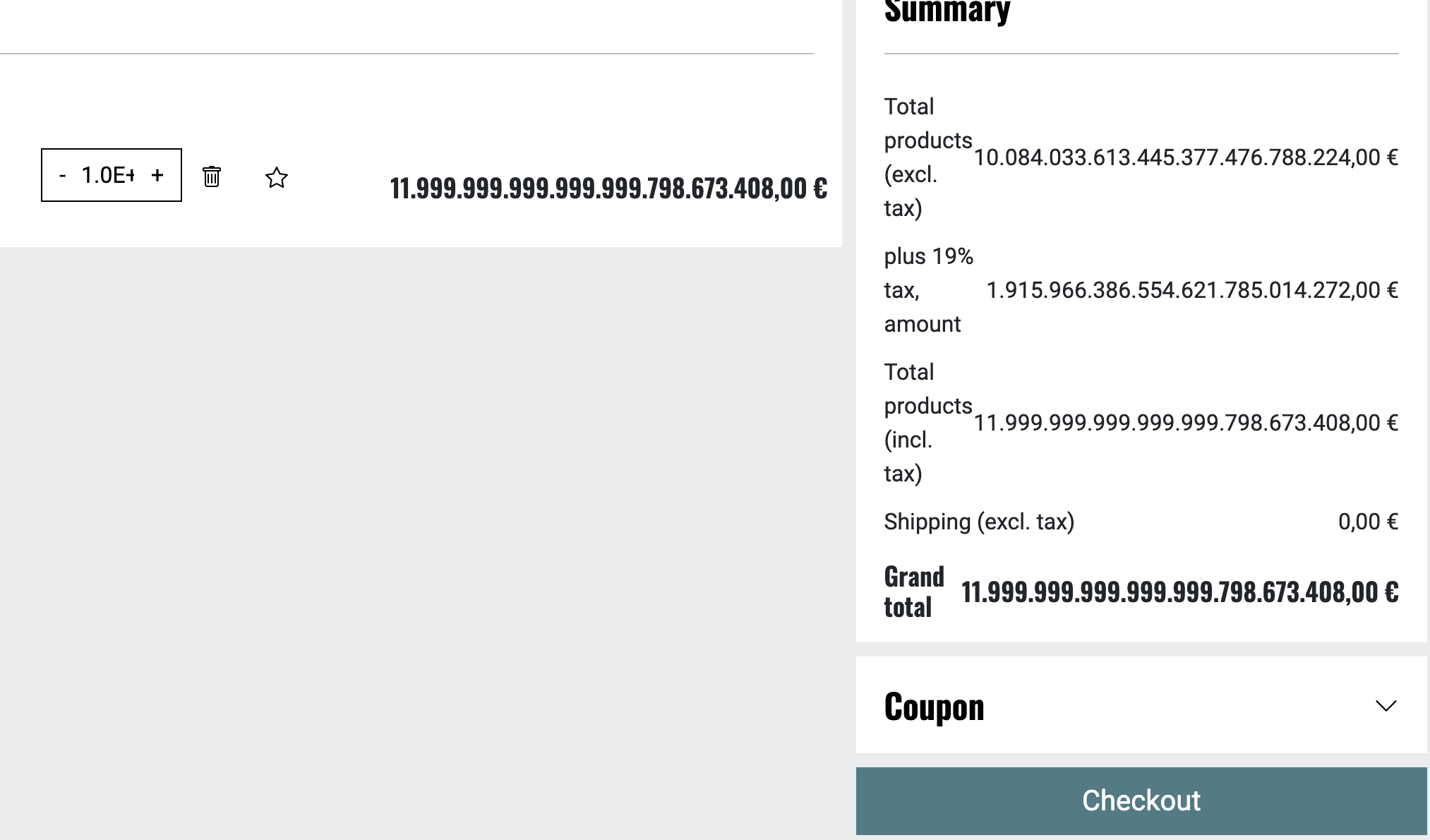Delete the cart item with trash icon
The height and width of the screenshot is (840, 1430).
tap(212, 176)
